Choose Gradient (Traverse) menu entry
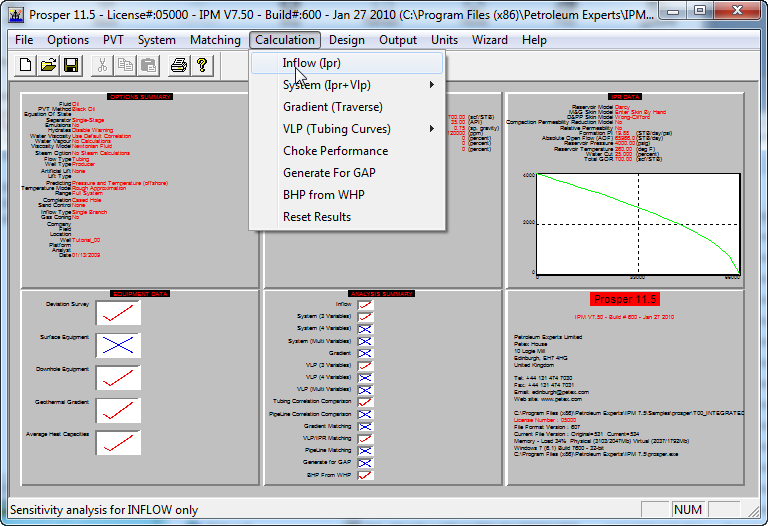Image resolution: width=768 pixels, height=526 pixels. [x=347, y=107]
